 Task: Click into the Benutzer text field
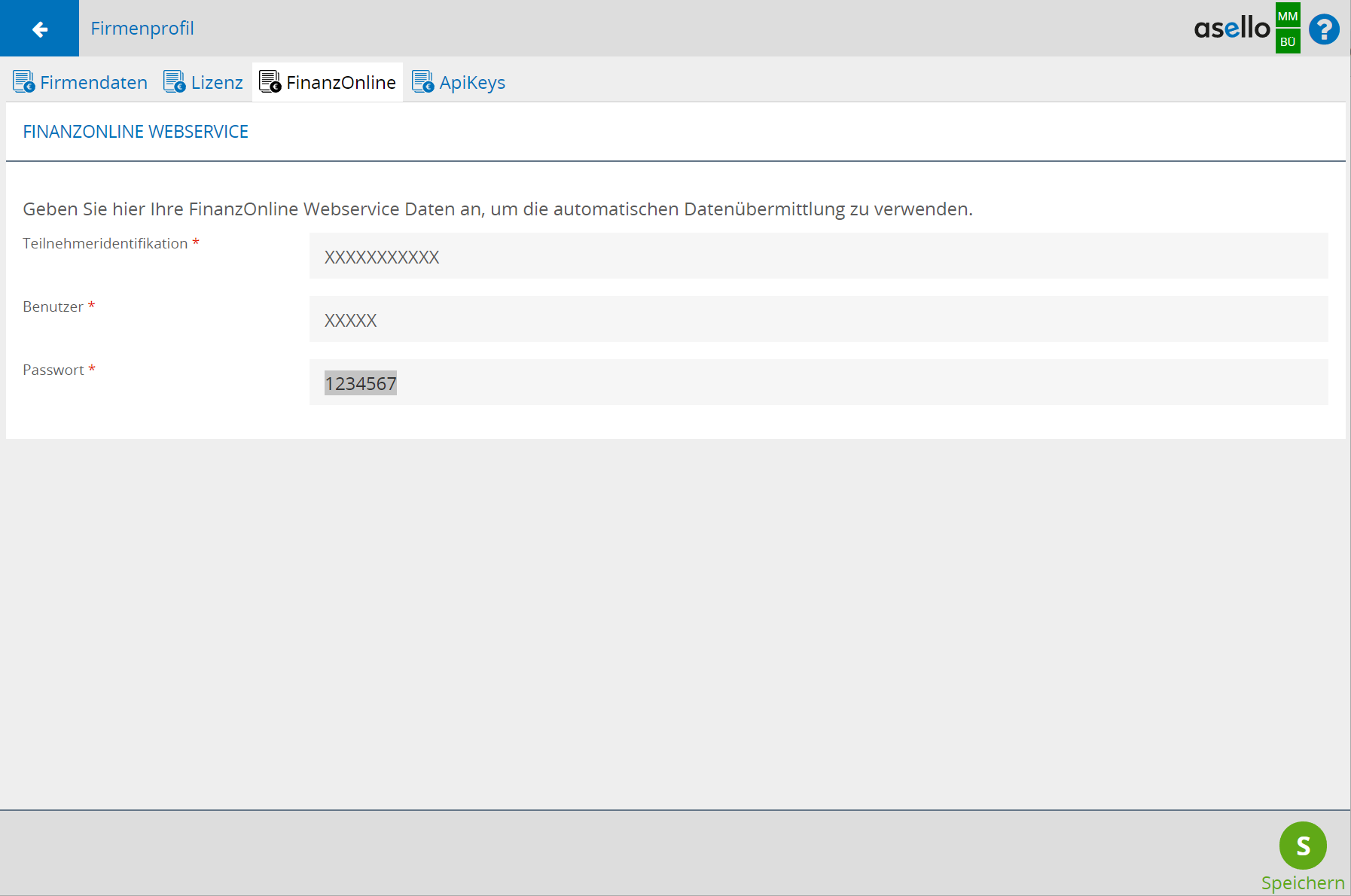click(818, 319)
